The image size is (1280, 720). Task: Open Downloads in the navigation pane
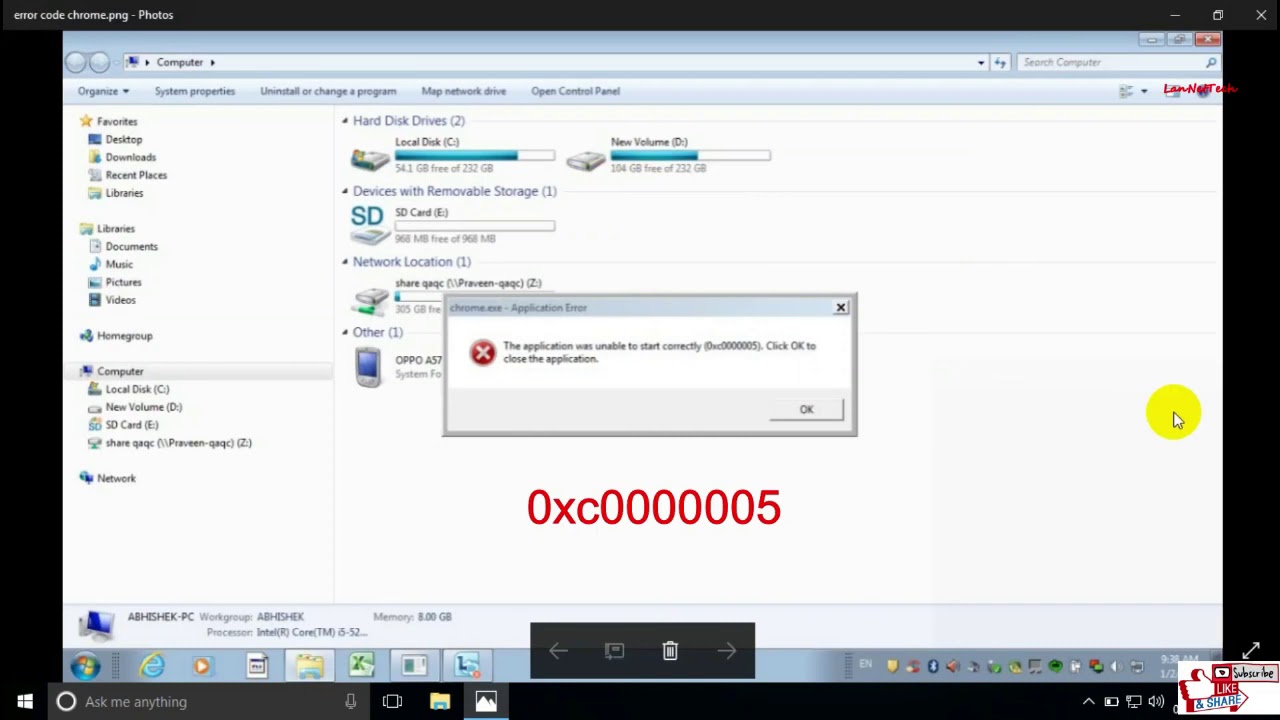[x=131, y=157]
